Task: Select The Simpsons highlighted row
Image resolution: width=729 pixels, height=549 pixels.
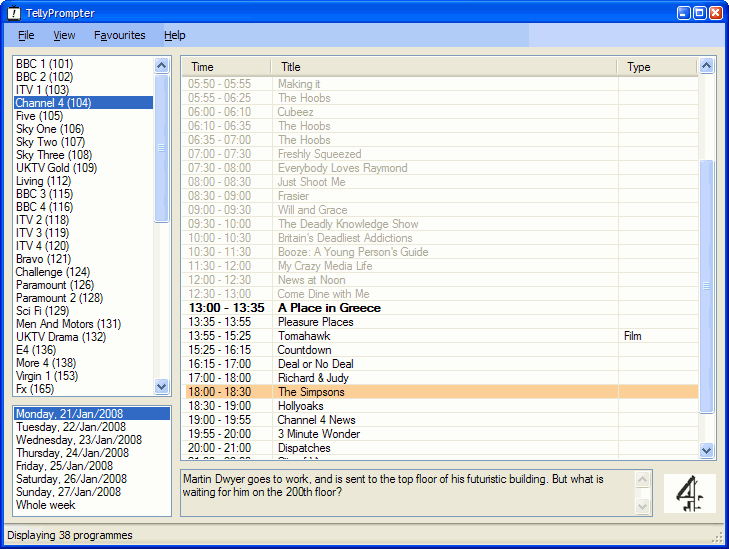Action: (x=440, y=392)
